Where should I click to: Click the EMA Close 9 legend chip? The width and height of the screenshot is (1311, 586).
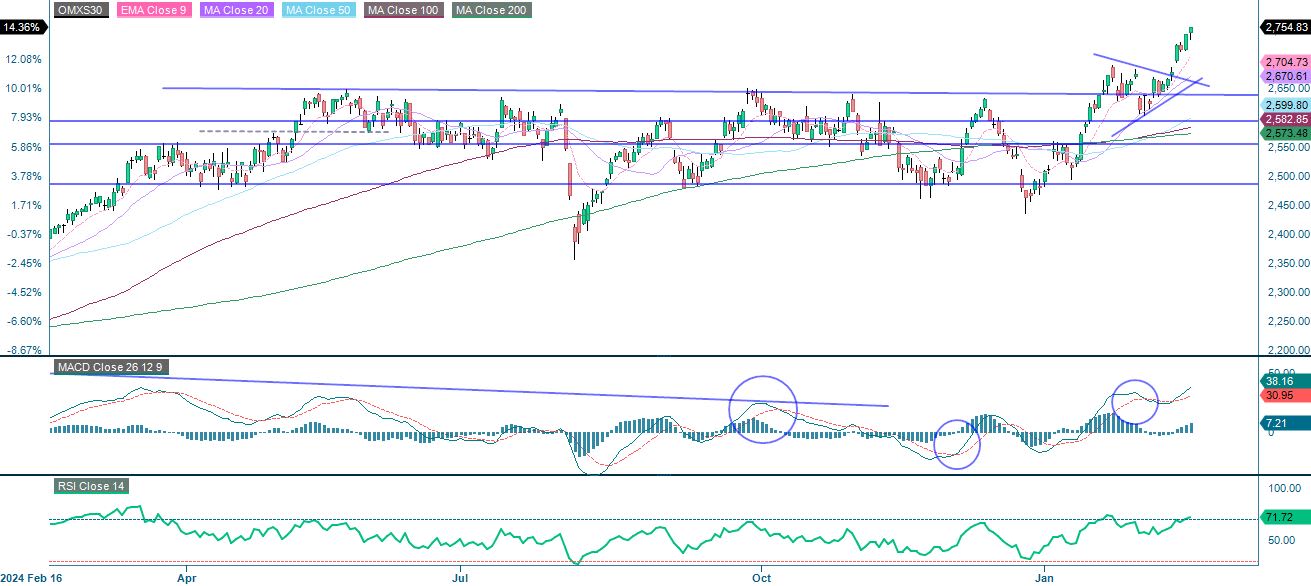pyautogui.click(x=154, y=11)
